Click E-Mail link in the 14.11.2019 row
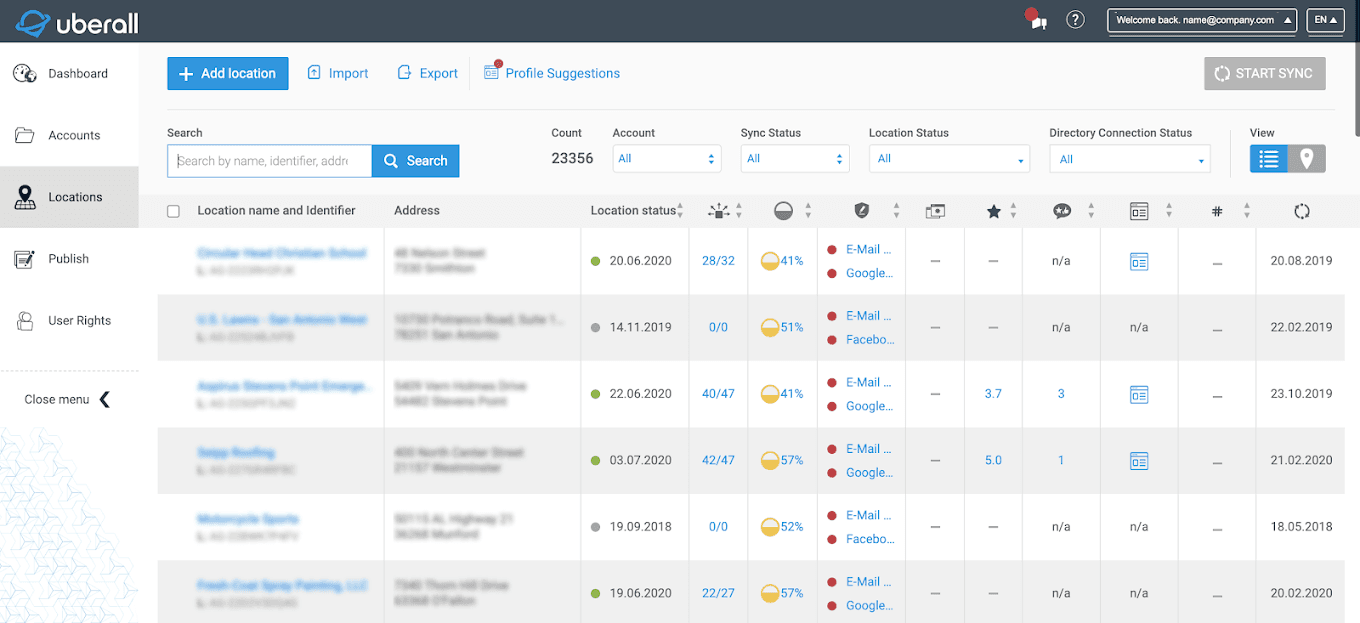 (869, 316)
